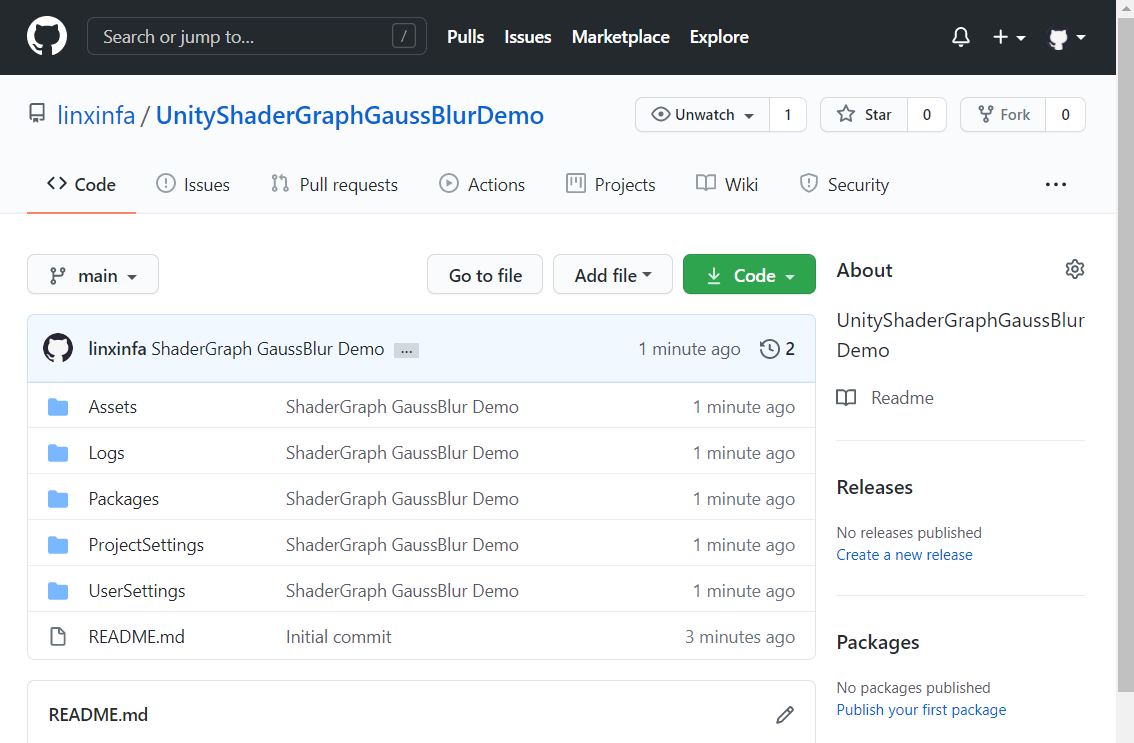Open the UserSettings folder name
This screenshot has height=743, width=1134.
coord(137,591)
